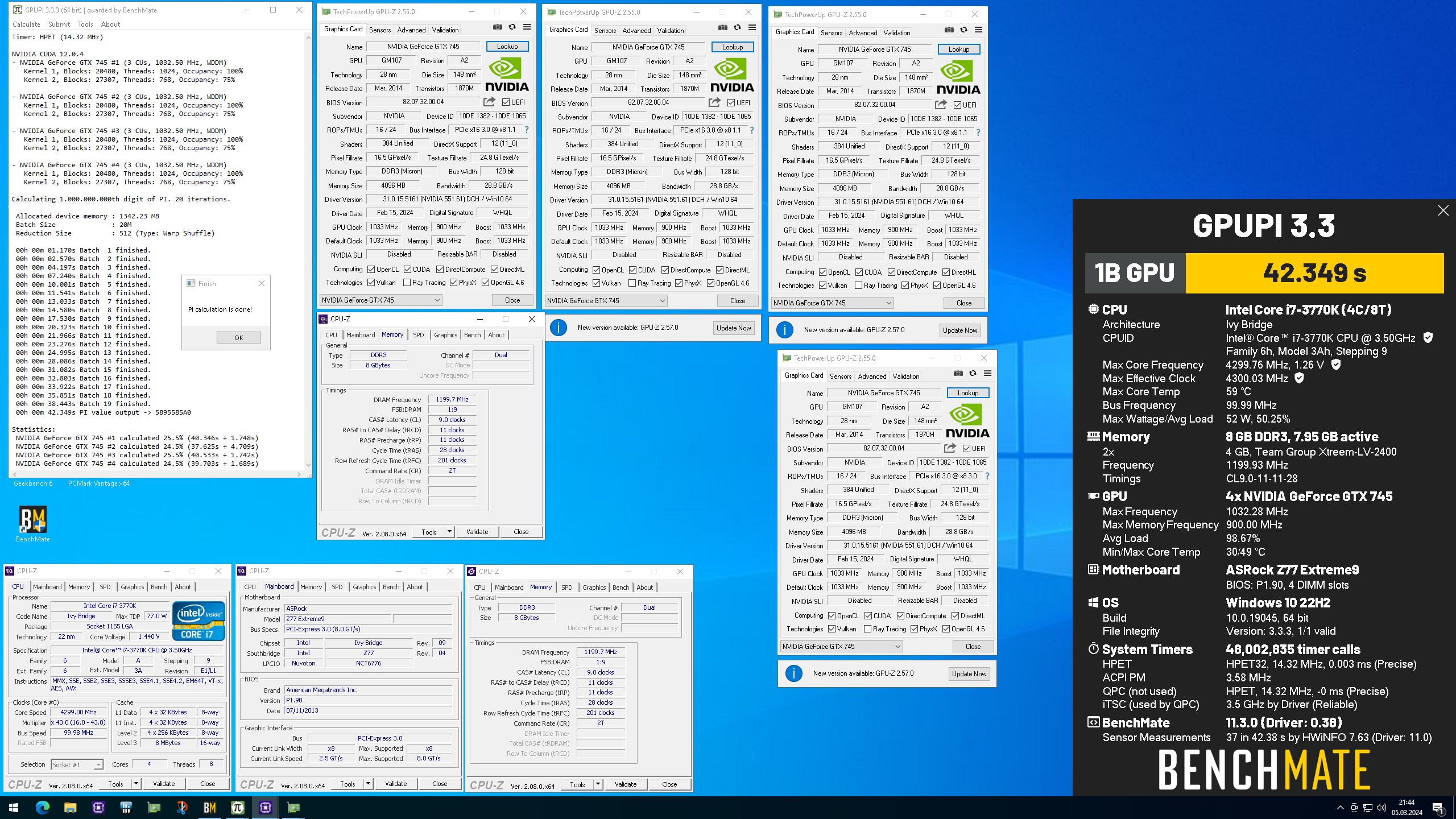Click the CPU-Z Name field 'Intel Core i7 3770K'

point(110,606)
